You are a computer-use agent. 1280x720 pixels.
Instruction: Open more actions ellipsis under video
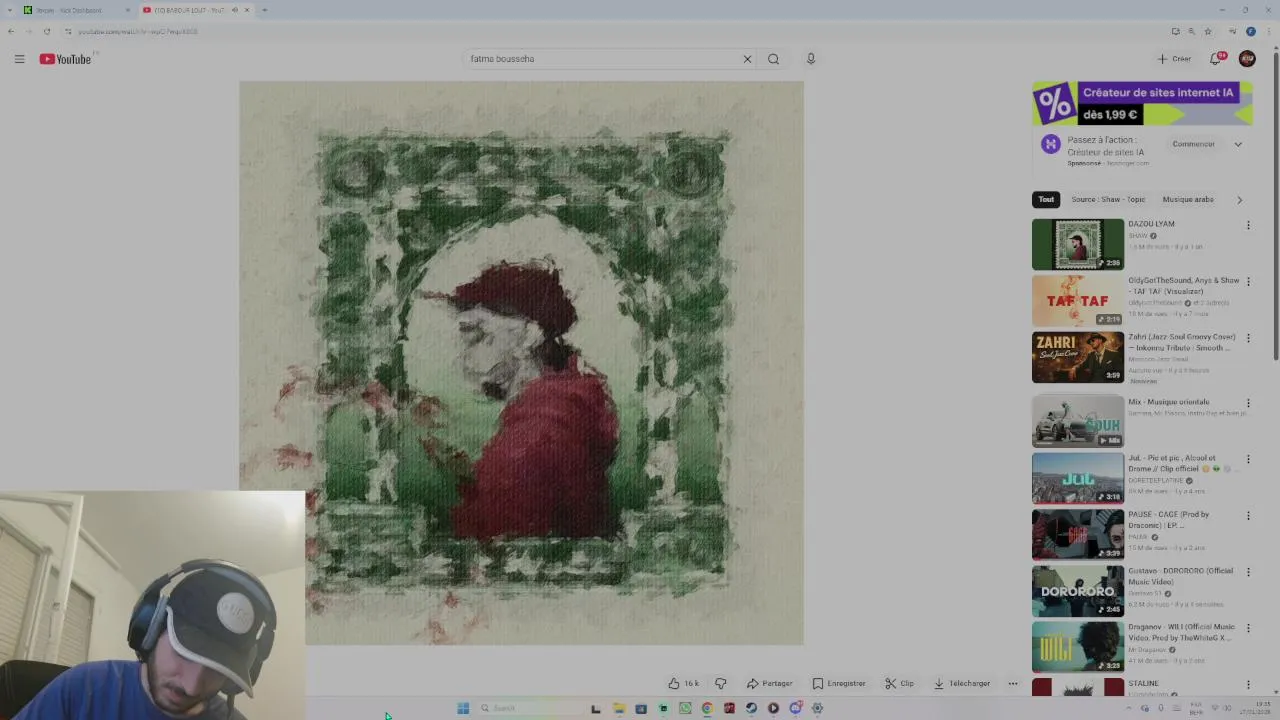click(1013, 684)
